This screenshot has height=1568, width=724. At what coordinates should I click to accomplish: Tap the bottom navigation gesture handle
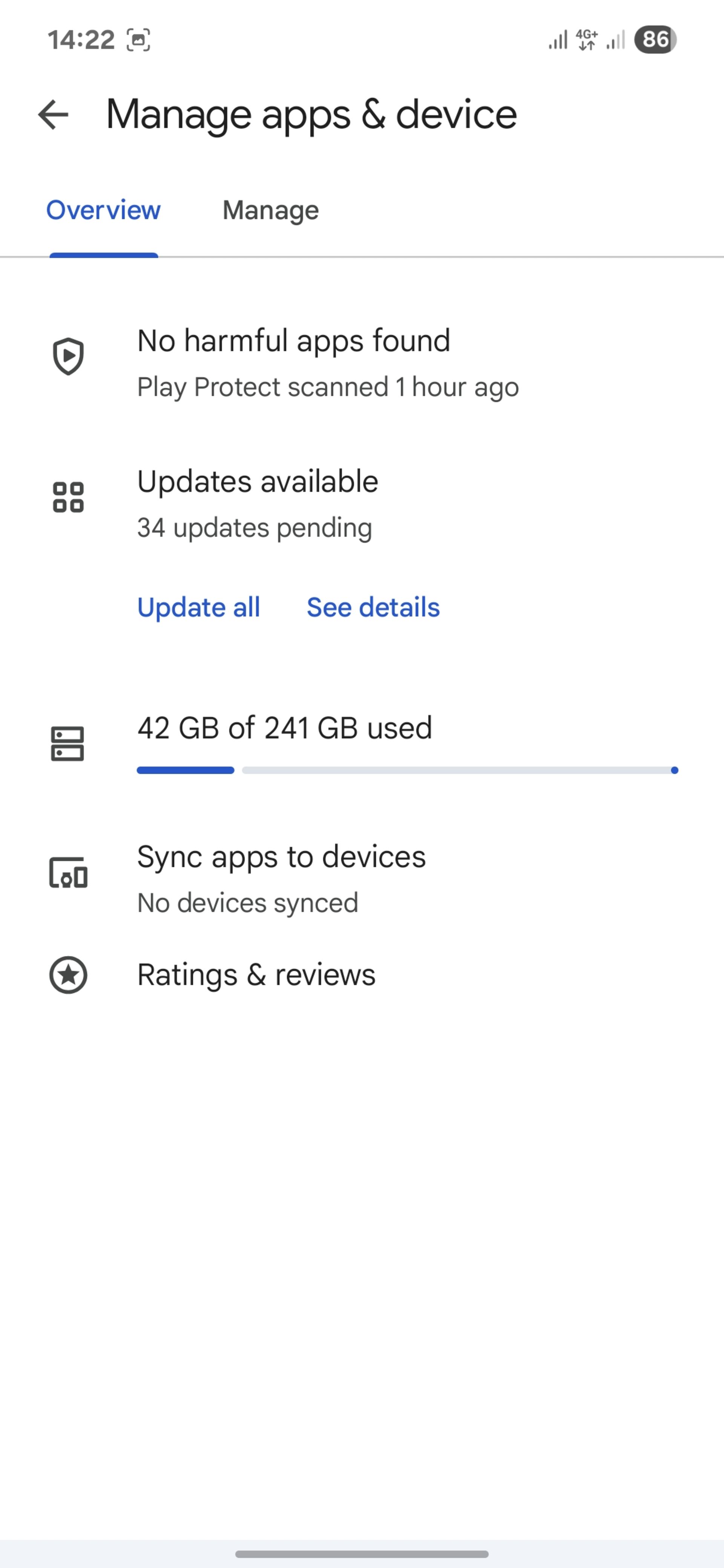pyautogui.click(x=362, y=1554)
